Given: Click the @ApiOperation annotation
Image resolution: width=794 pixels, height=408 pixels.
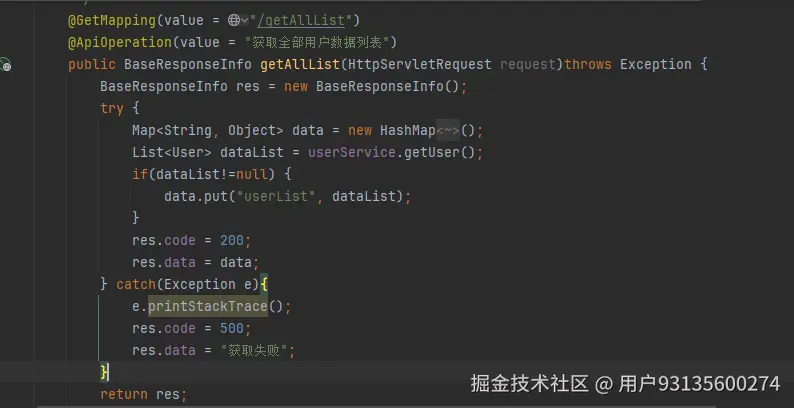Looking at the screenshot, I should tap(121, 43).
